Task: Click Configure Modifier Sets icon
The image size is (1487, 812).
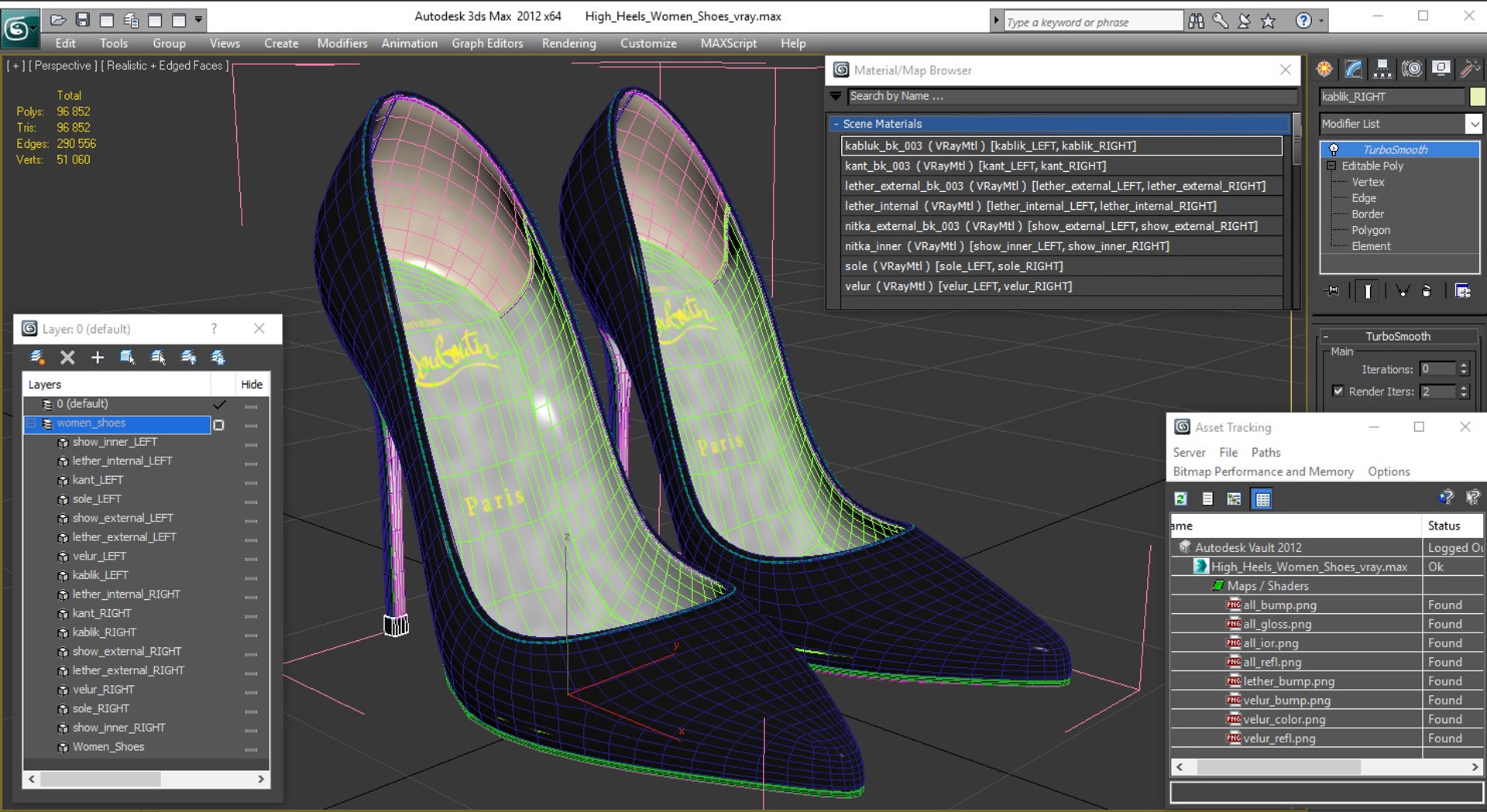Action: [1462, 291]
